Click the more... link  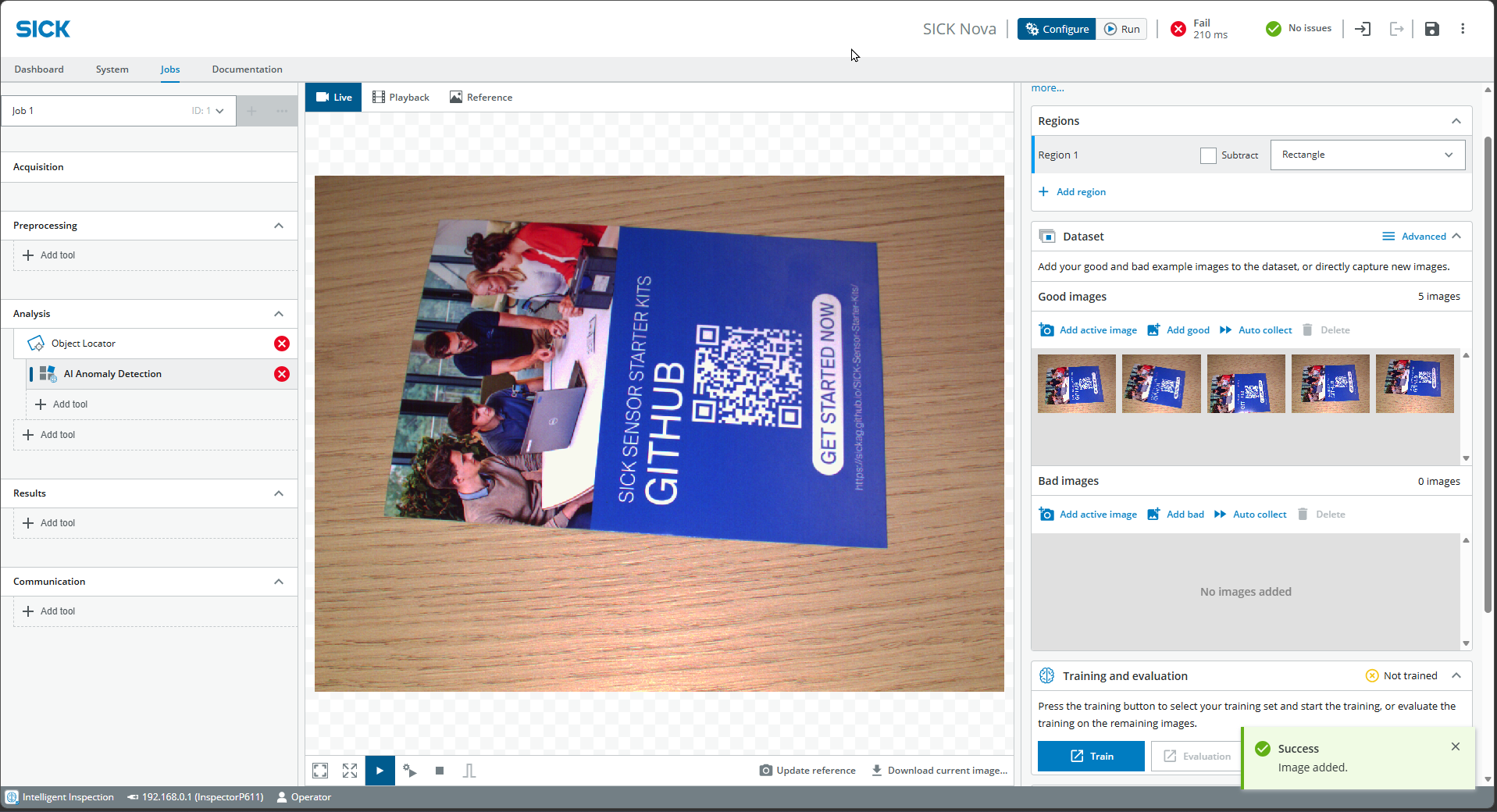point(1047,88)
